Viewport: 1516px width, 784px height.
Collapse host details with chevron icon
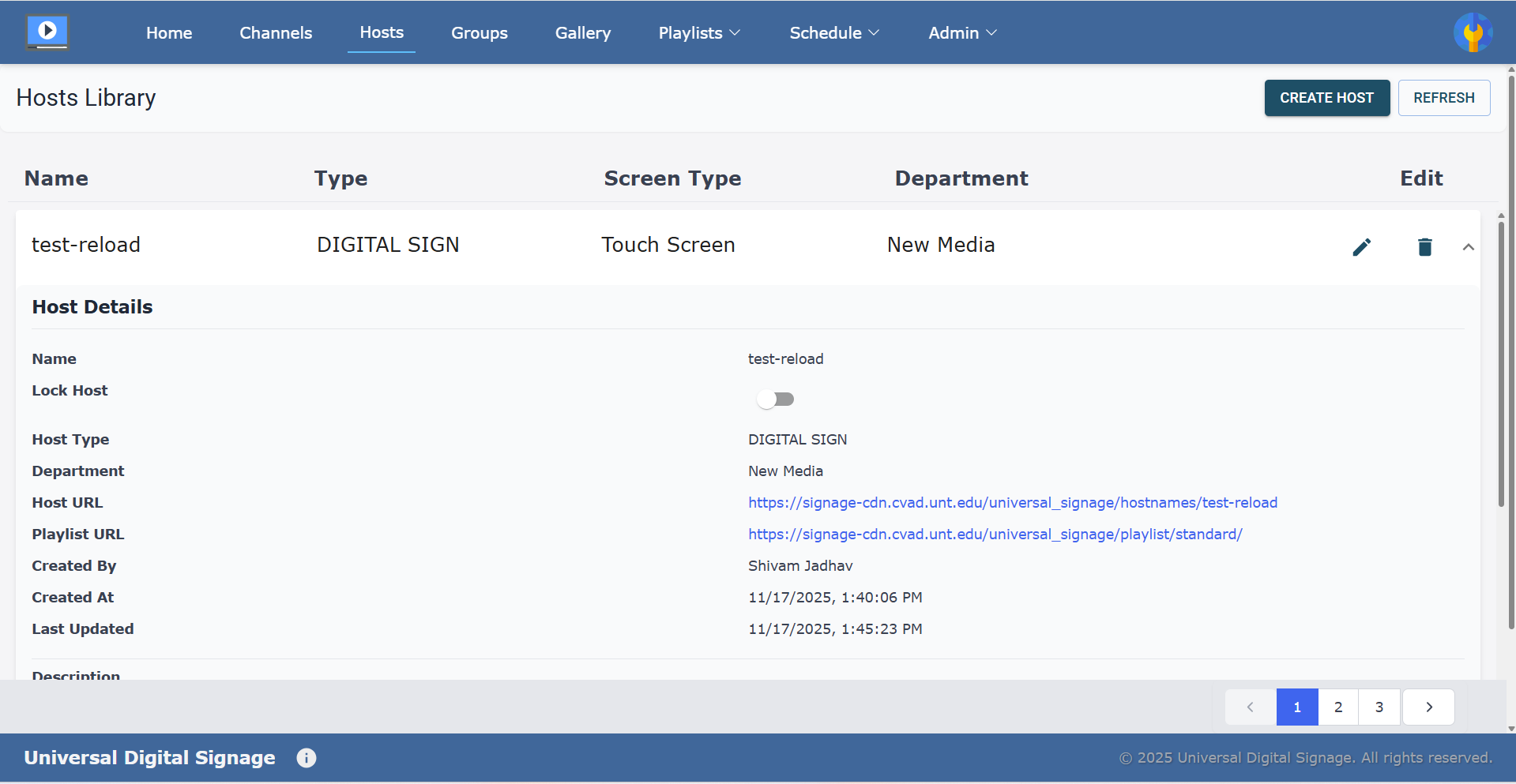1469,246
